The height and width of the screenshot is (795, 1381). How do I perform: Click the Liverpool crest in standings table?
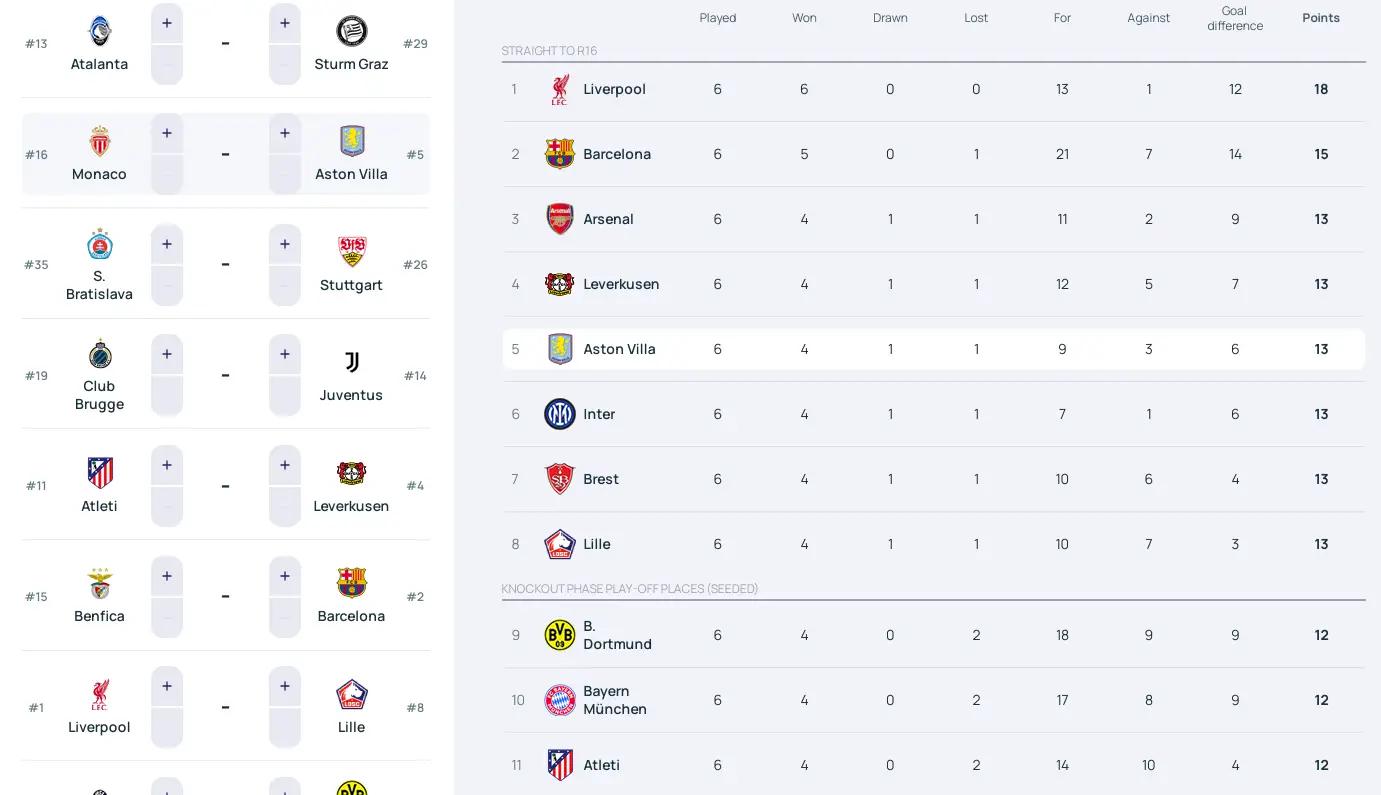coord(559,89)
